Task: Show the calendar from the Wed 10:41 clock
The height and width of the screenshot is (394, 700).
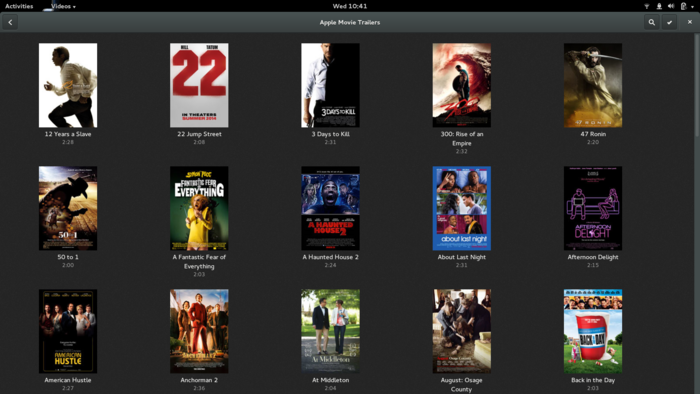Action: (350, 6)
